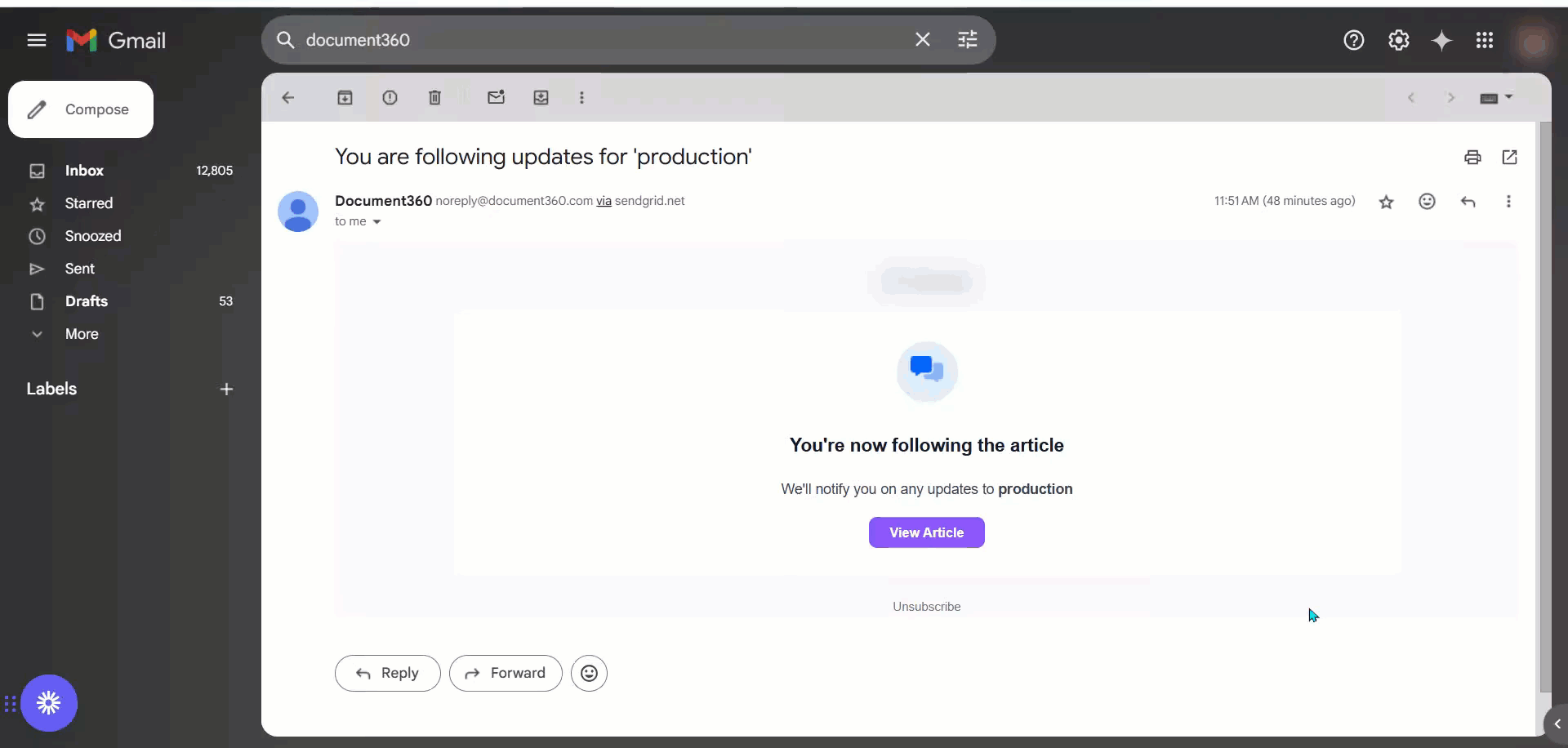Click the search magnifier icon
The image size is (1568, 748).
(285, 40)
